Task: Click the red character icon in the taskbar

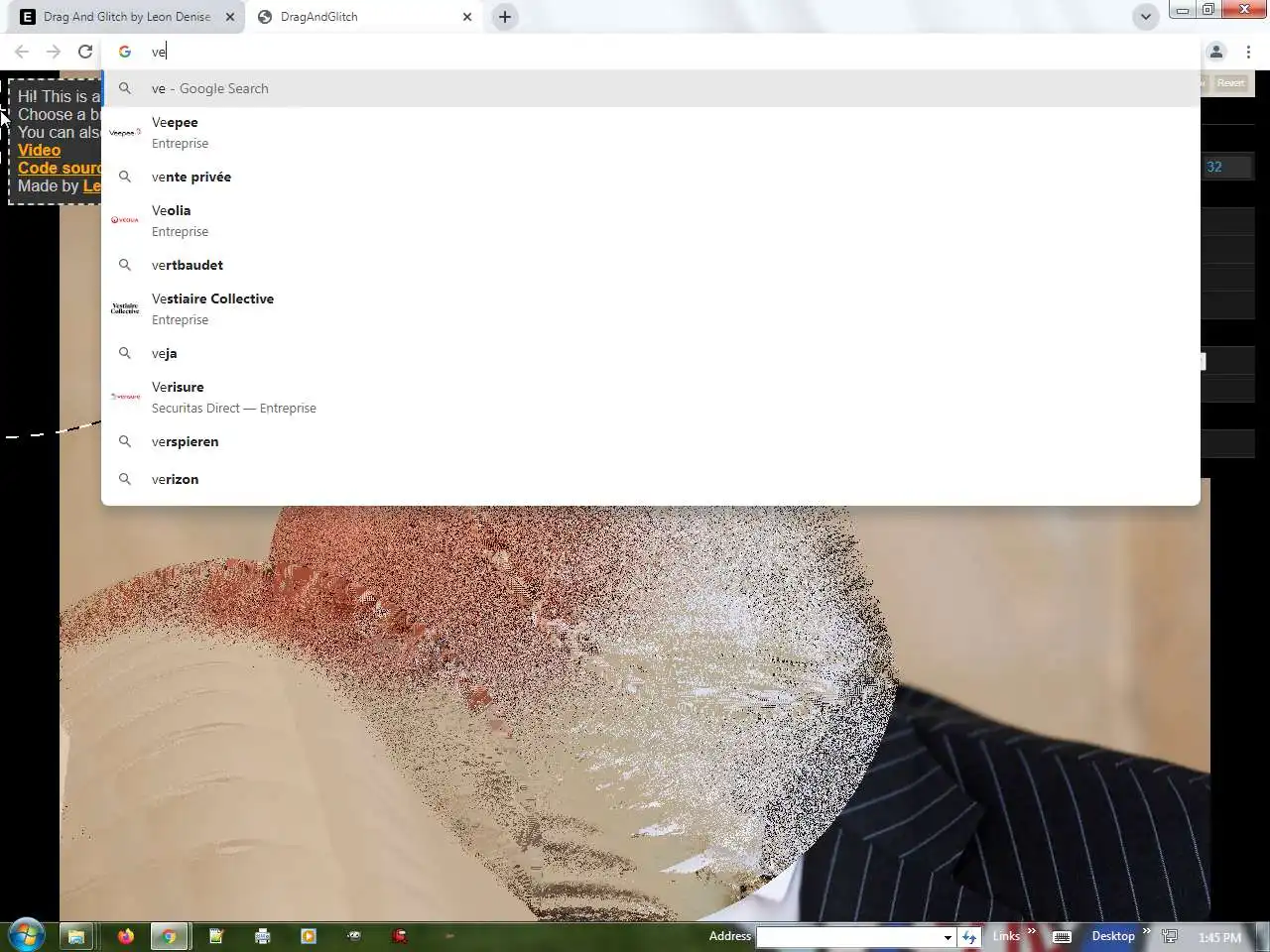Action: pyautogui.click(x=400, y=936)
